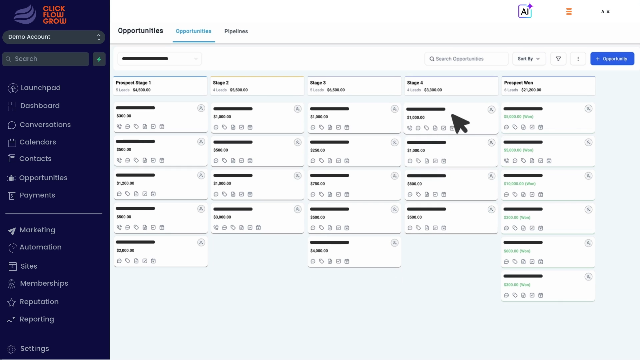
Task: Click calendar icon on Stage 2 $3,000.00 card
Action: click(258, 228)
